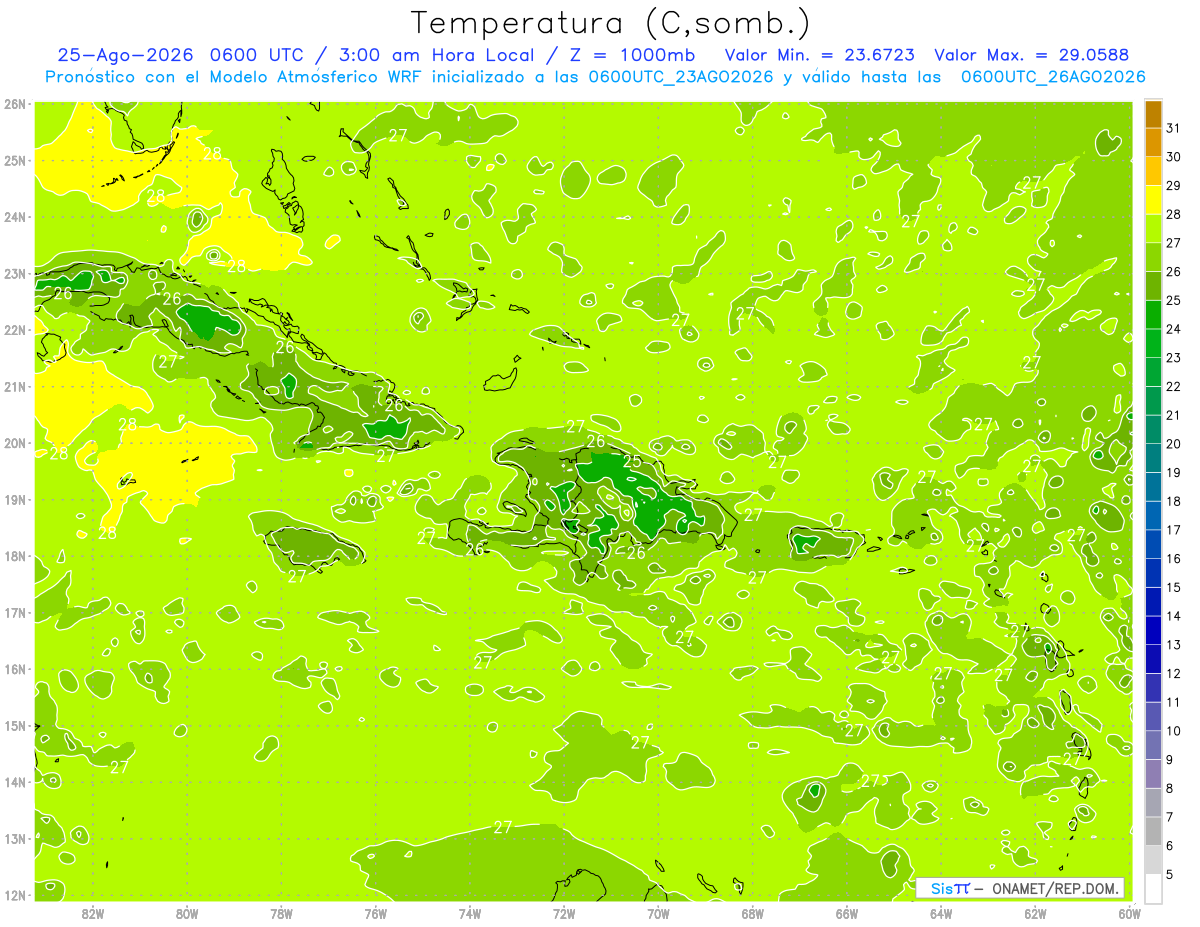Click the lime swatch between 27 and 28

(1153, 229)
